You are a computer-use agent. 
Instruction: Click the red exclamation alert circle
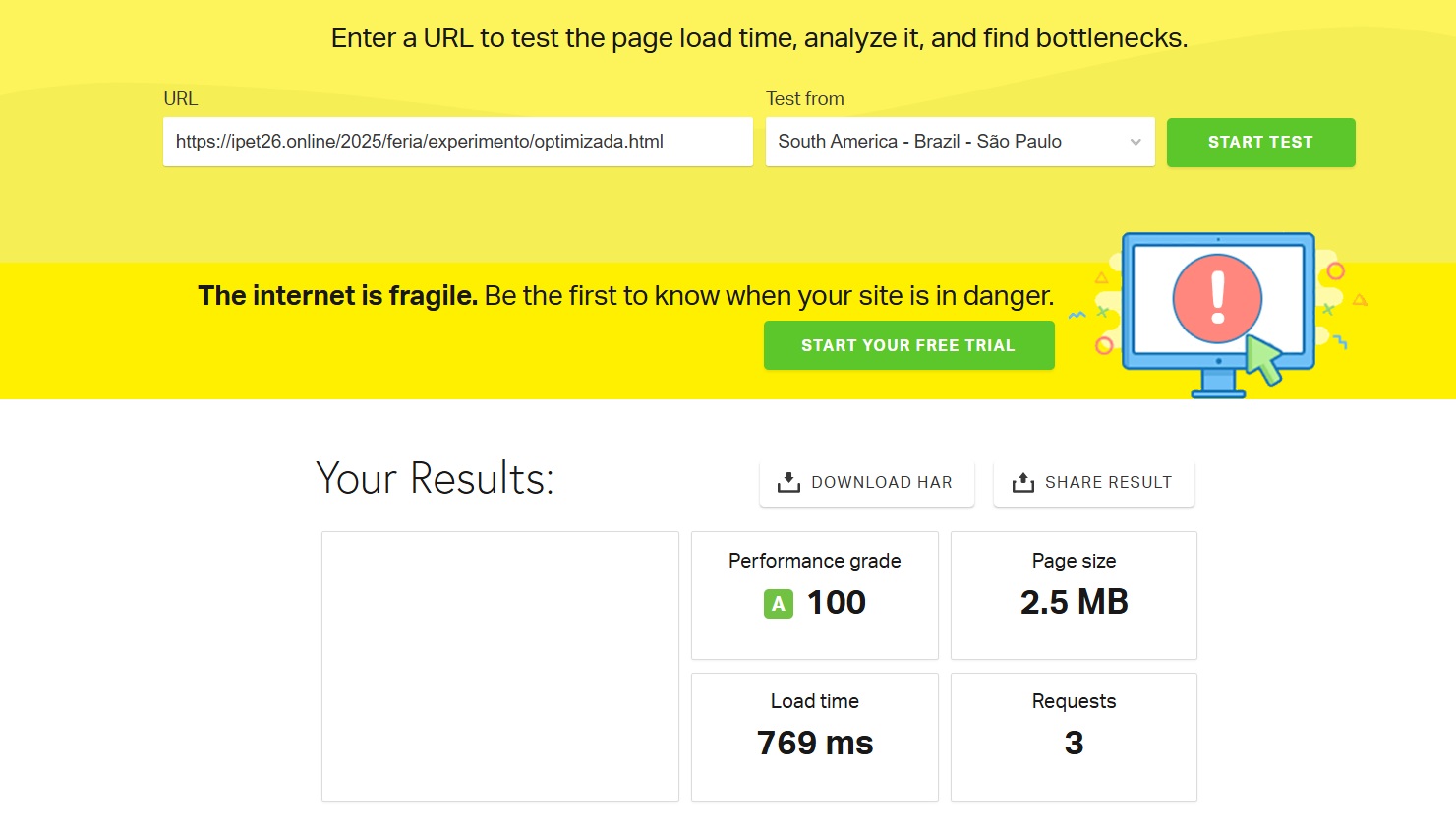point(1217,298)
